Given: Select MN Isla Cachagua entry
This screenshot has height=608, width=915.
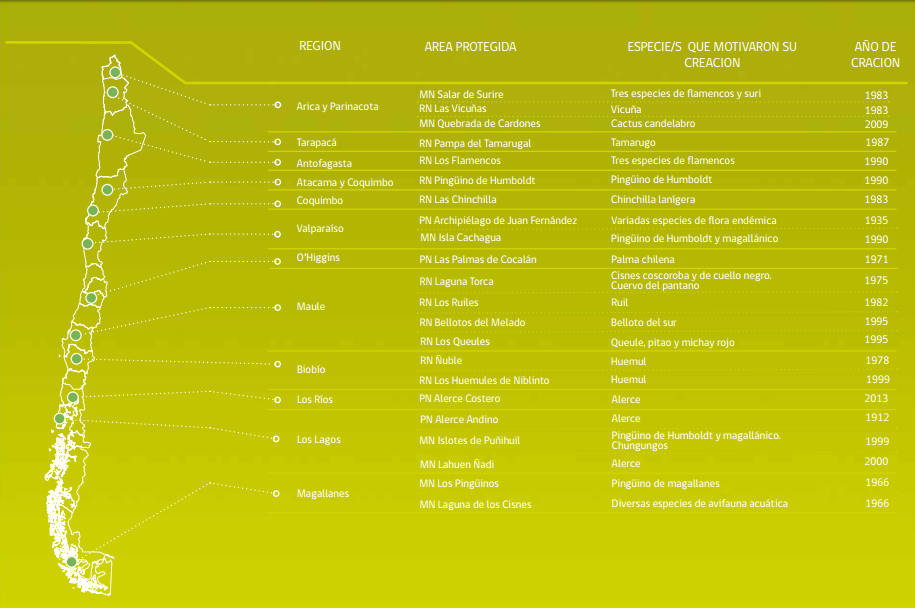Looking at the screenshot, I should (x=460, y=237).
